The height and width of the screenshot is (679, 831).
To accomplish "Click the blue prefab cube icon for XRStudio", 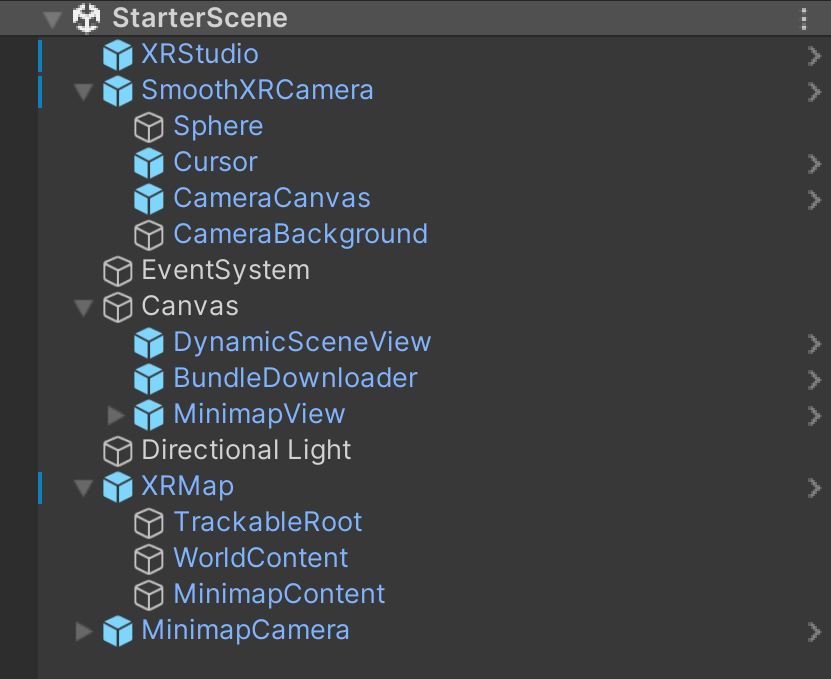I will point(118,55).
